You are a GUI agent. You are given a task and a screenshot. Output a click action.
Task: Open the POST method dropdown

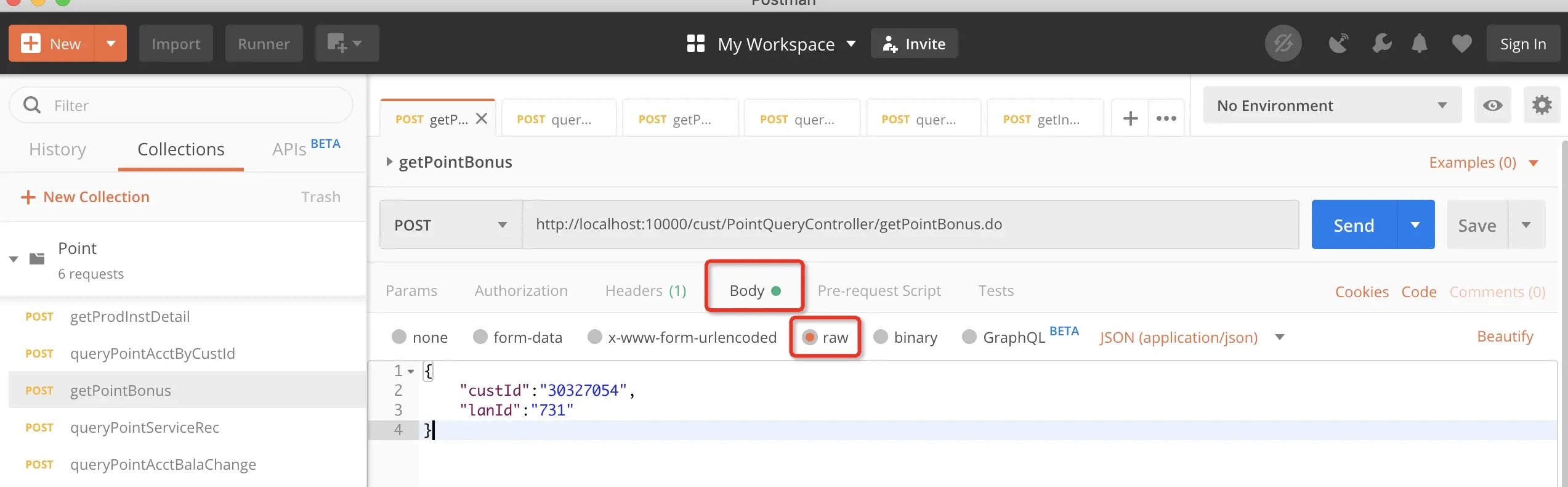451,224
